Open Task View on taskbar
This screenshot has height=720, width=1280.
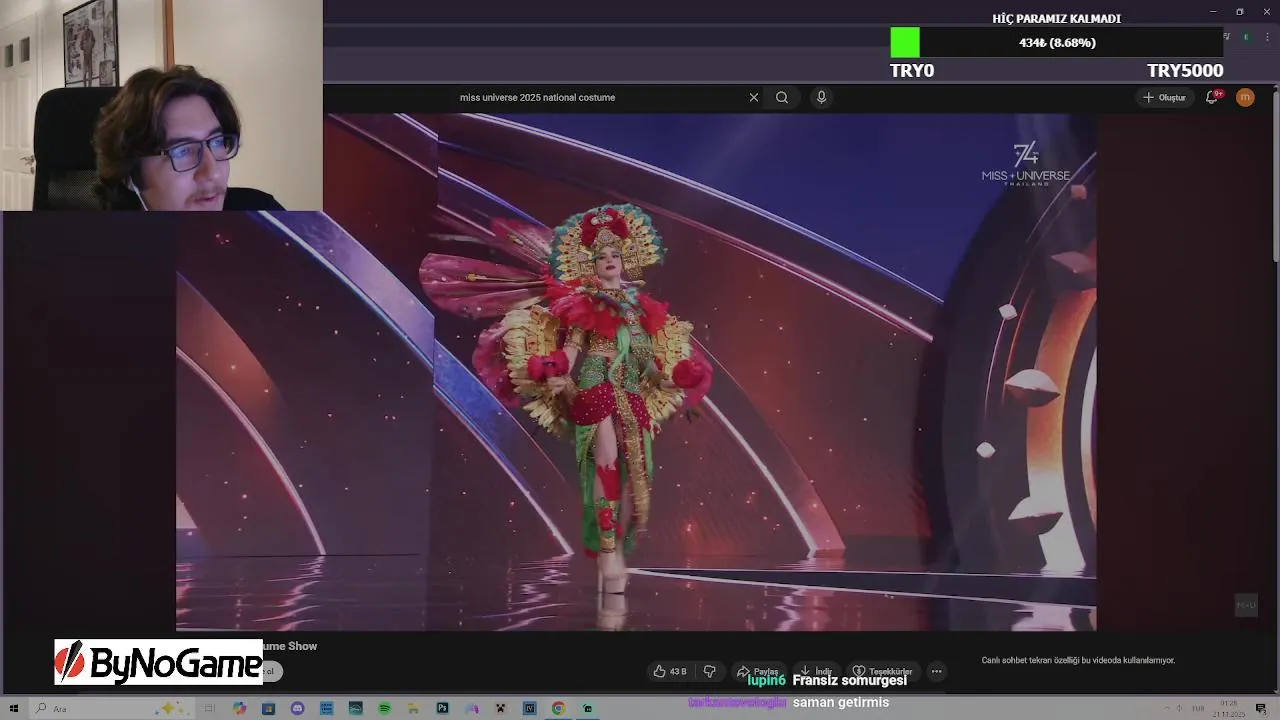tap(210, 708)
